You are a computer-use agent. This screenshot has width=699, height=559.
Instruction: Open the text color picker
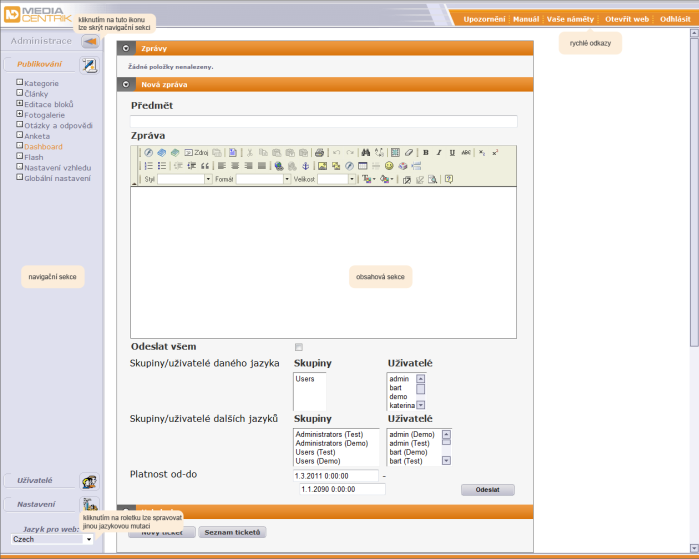pos(368,179)
